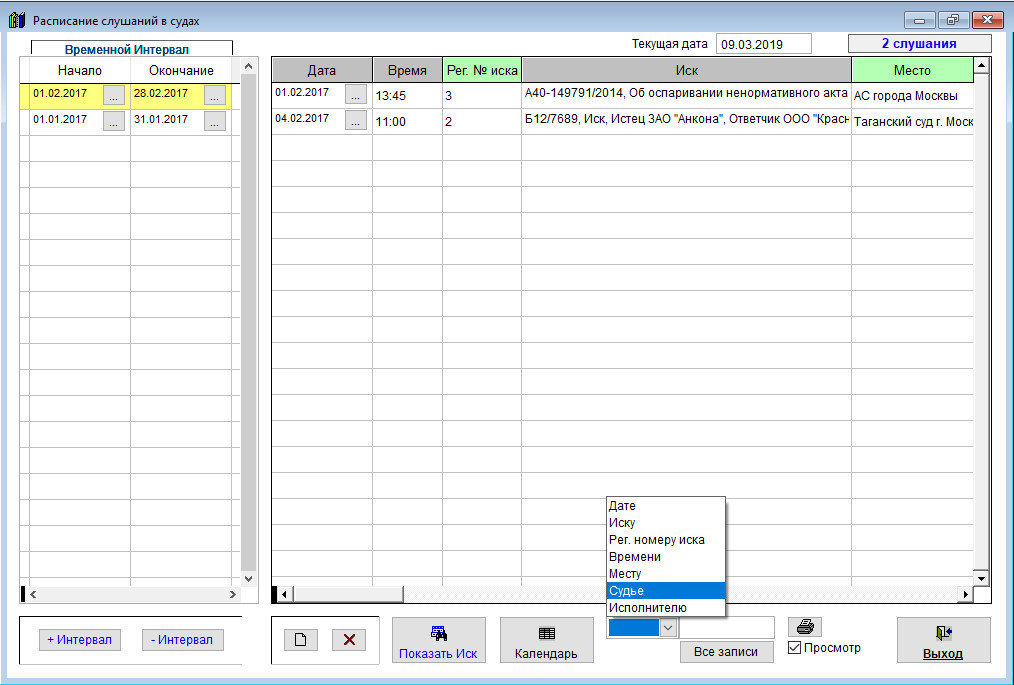Open date picker for hearing 01.02.2017
The width and height of the screenshot is (1014, 685).
[356, 94]
